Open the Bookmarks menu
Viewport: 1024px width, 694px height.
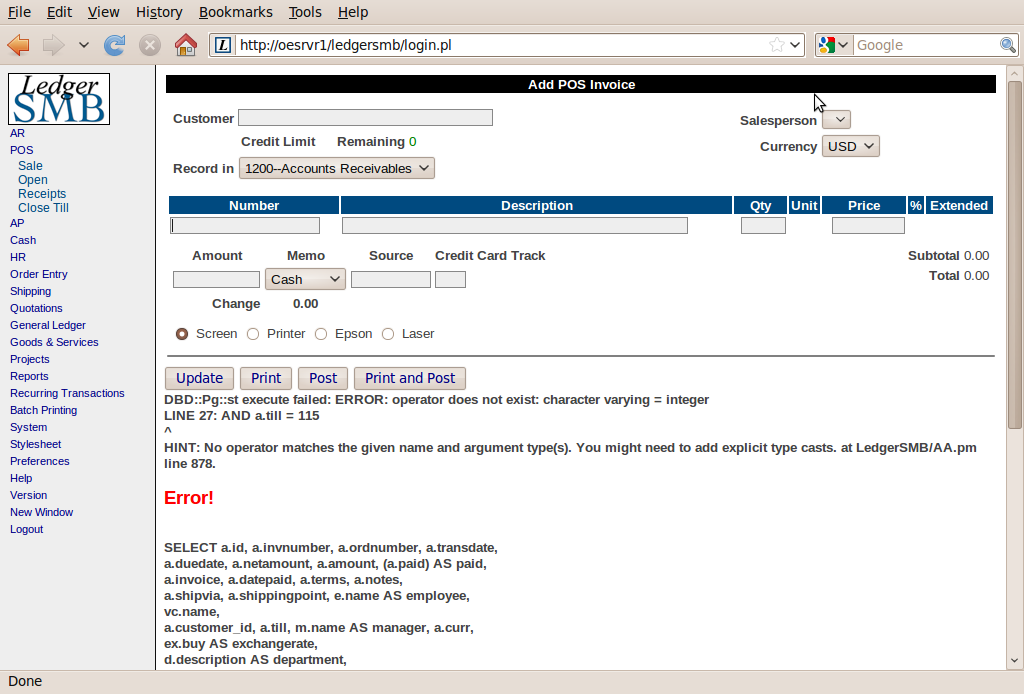click(236, 12)
